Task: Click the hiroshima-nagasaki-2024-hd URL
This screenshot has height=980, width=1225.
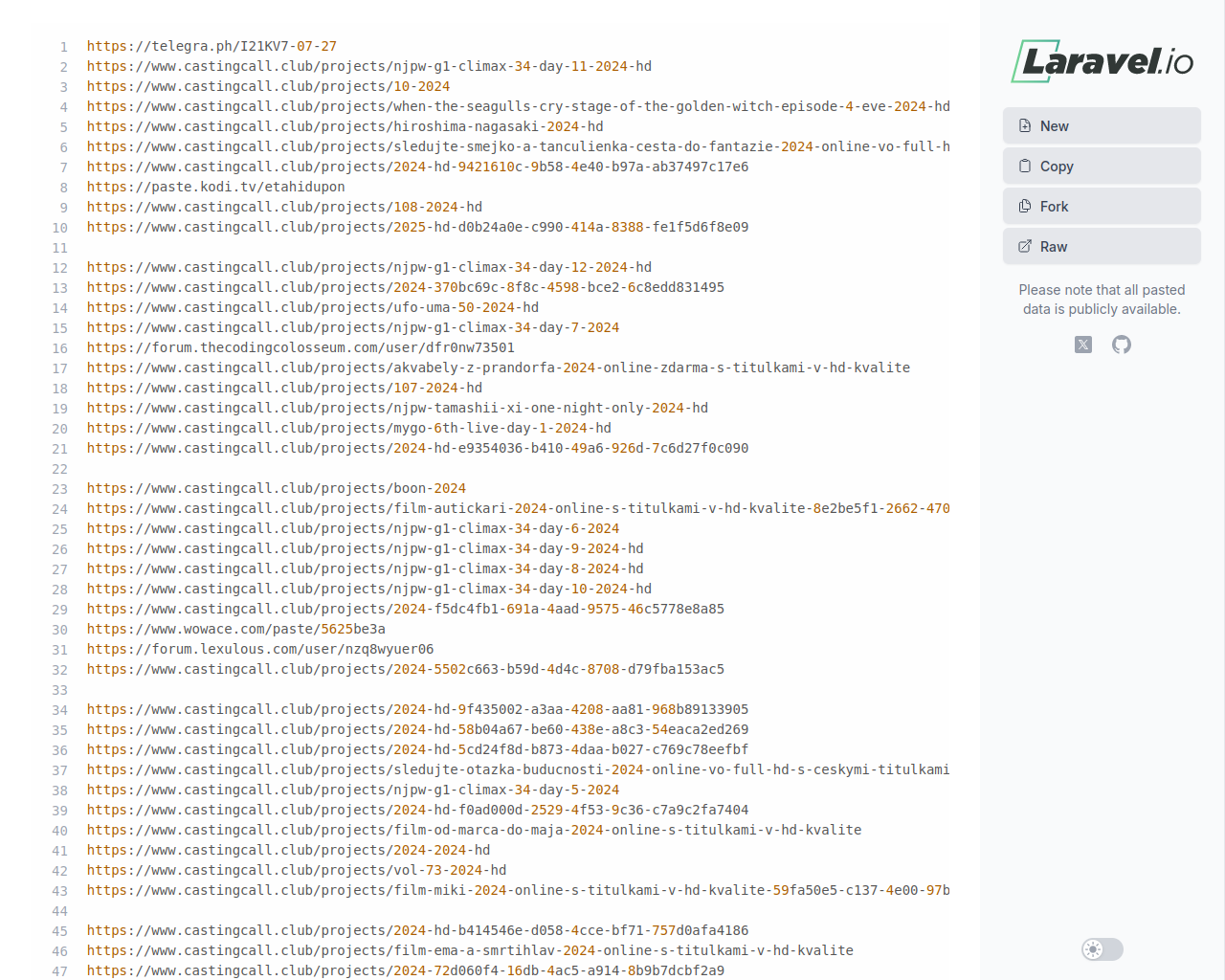Action: (x=345, y=126)
